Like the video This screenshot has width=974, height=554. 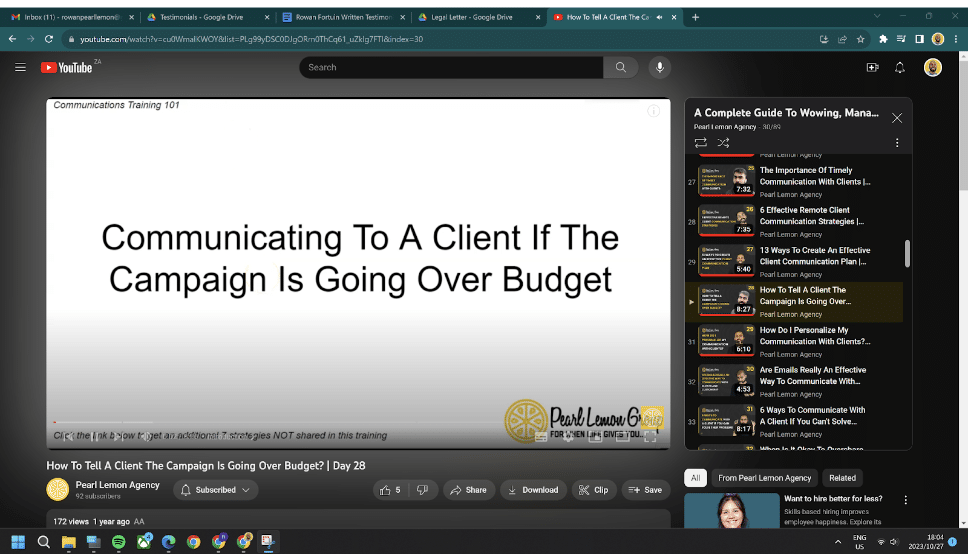(391, 490)
